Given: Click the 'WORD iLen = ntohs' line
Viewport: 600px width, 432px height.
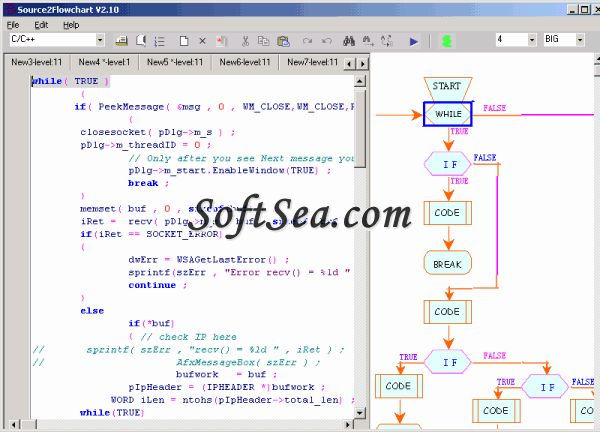Looking at the screenshot, I should (x=233, y=400).
